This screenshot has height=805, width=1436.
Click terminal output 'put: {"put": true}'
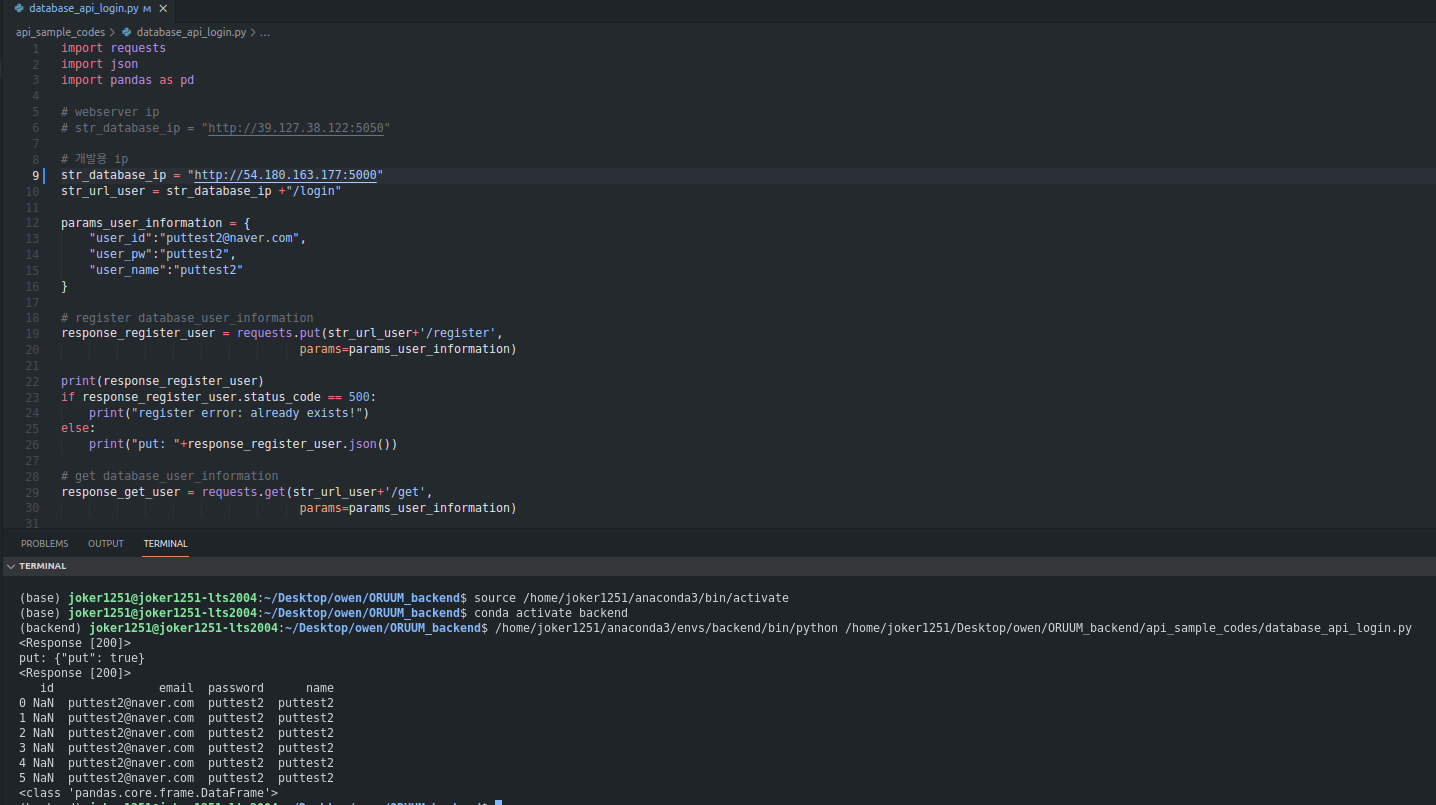point(82,658)
